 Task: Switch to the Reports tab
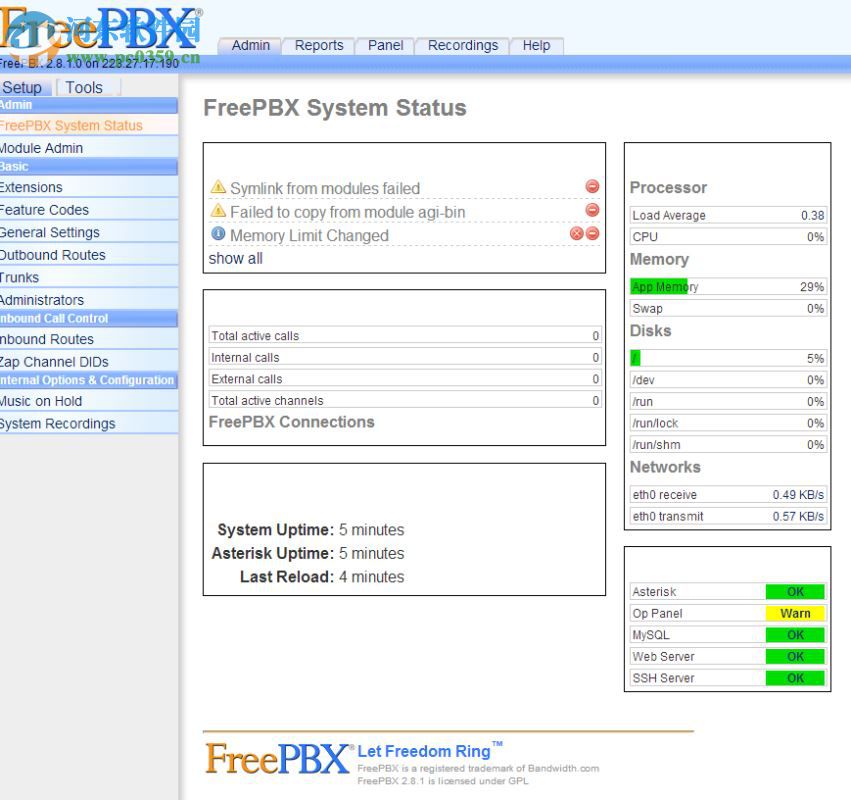point(318,45)
